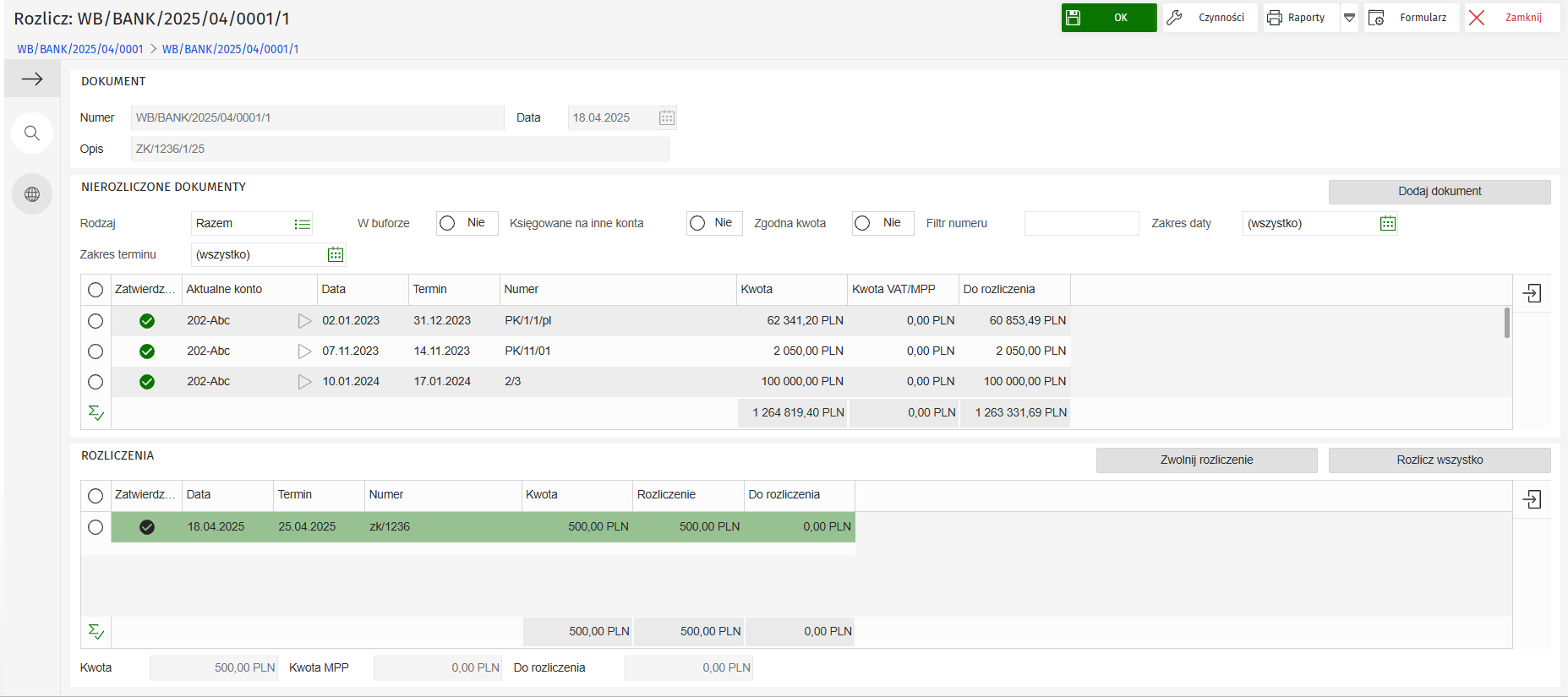Click the Filtr numeru input field
1568x697 pixels.
(1081, 223)
